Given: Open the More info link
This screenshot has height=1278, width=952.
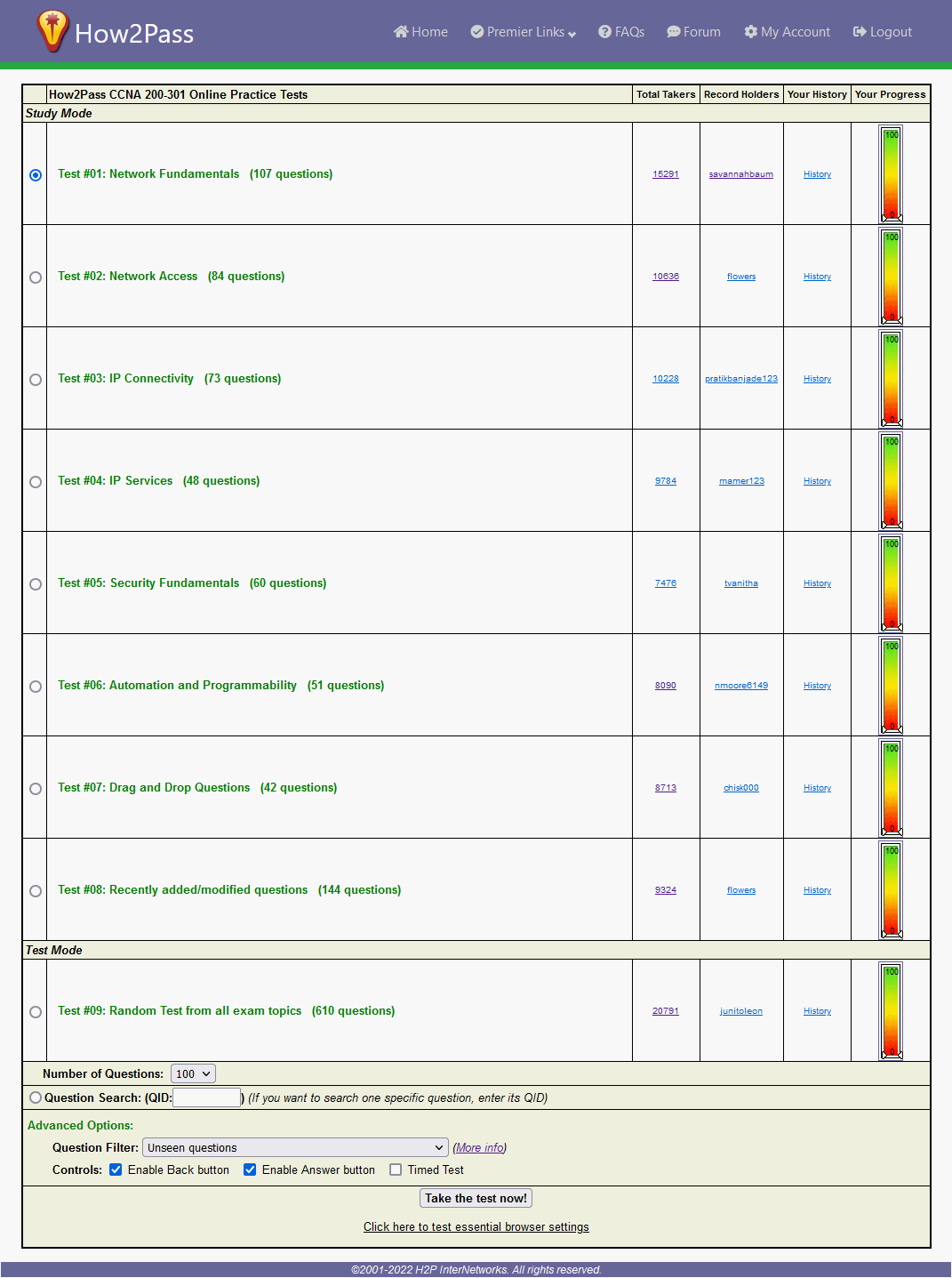Looking at the screenshot, I should [480, 1147].
